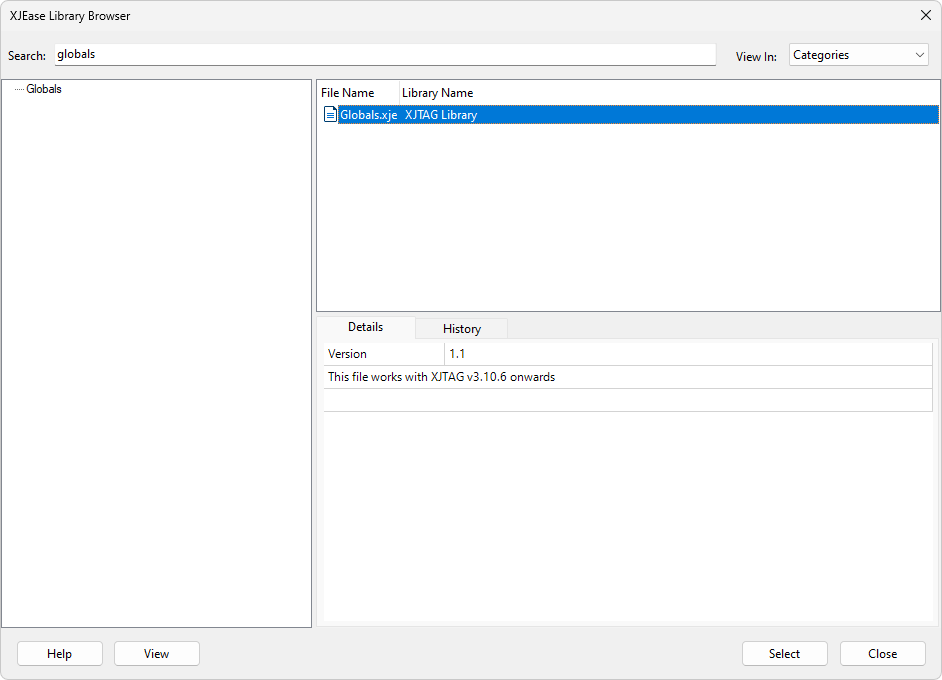This screenshot has width=942, height=680.
Task: Sort by the Library Name column header
Action: point(437,93)
